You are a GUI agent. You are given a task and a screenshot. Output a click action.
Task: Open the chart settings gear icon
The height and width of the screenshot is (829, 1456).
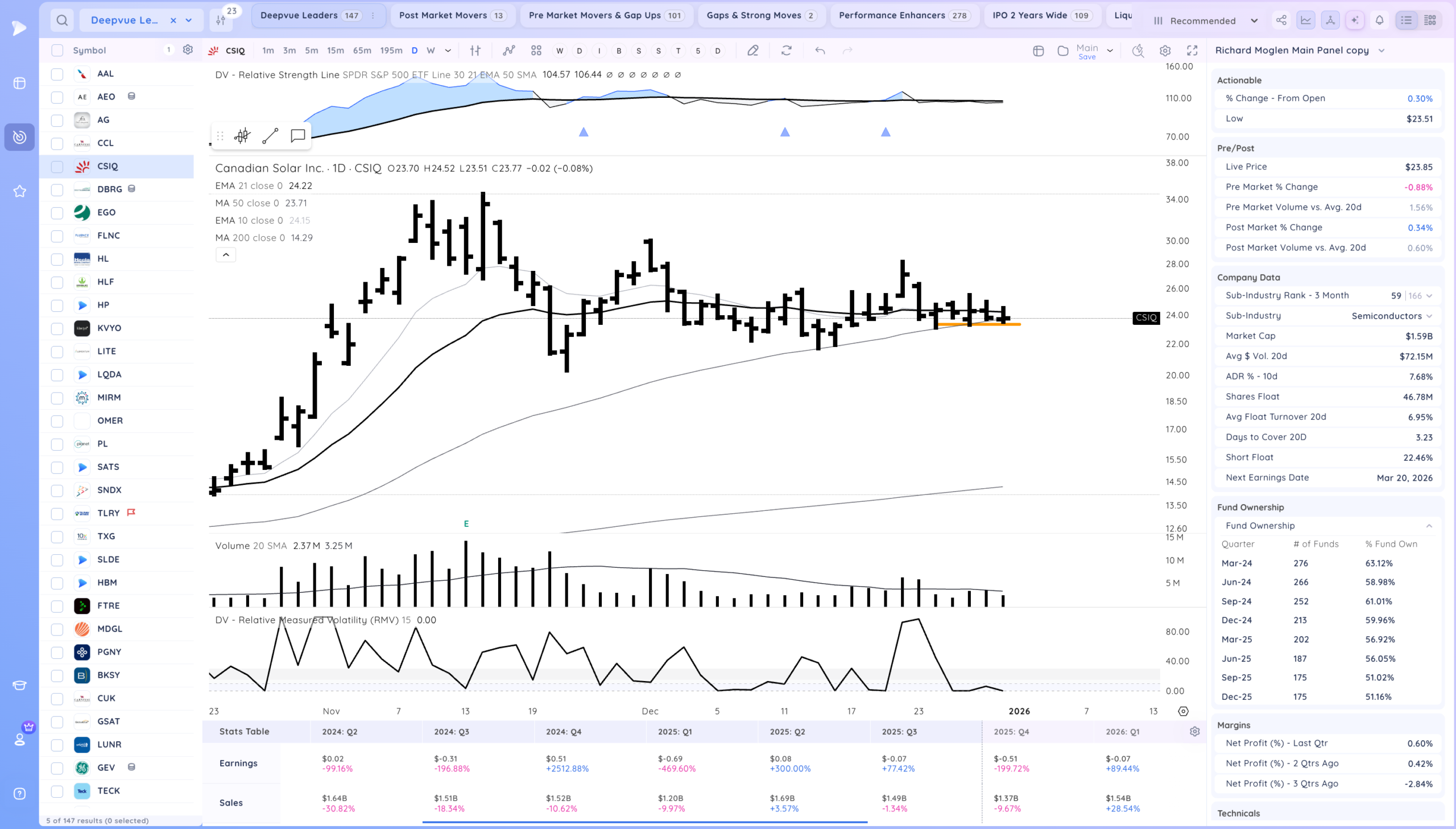(1165, 51)
